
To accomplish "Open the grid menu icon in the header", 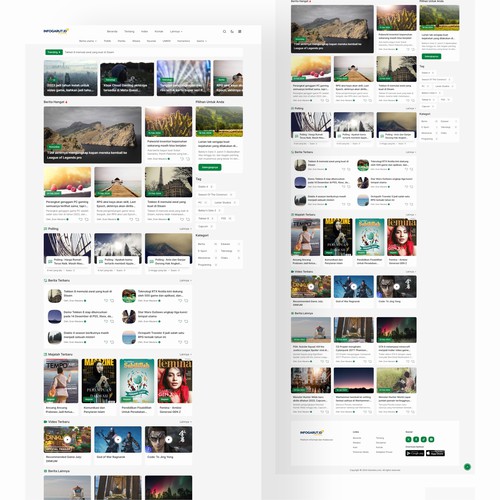I will [240, 32].
